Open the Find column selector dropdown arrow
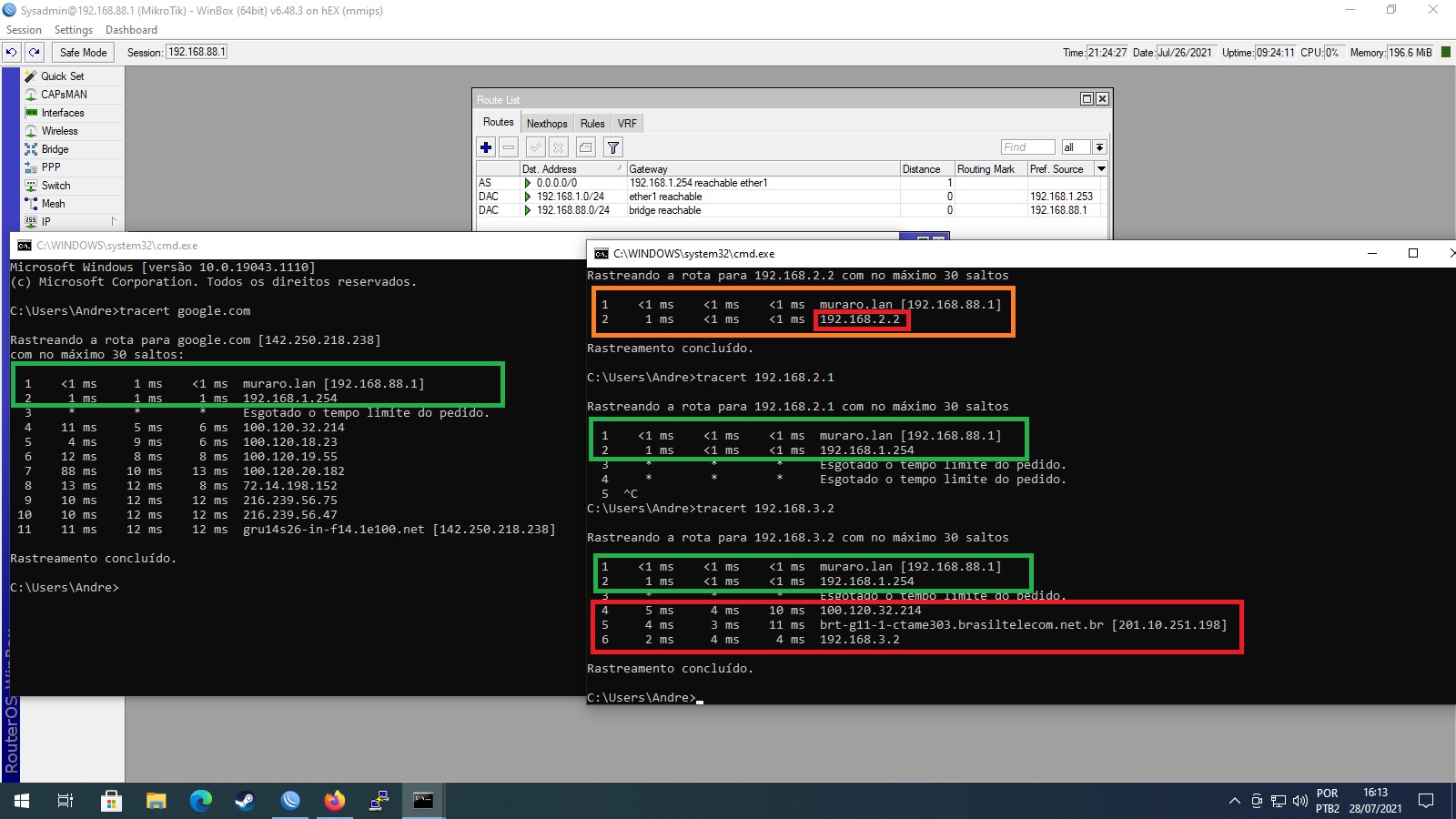Image resolution: width=1456 pixels, height=819 pixels. pyautogui.click(x=1099, y=147)
